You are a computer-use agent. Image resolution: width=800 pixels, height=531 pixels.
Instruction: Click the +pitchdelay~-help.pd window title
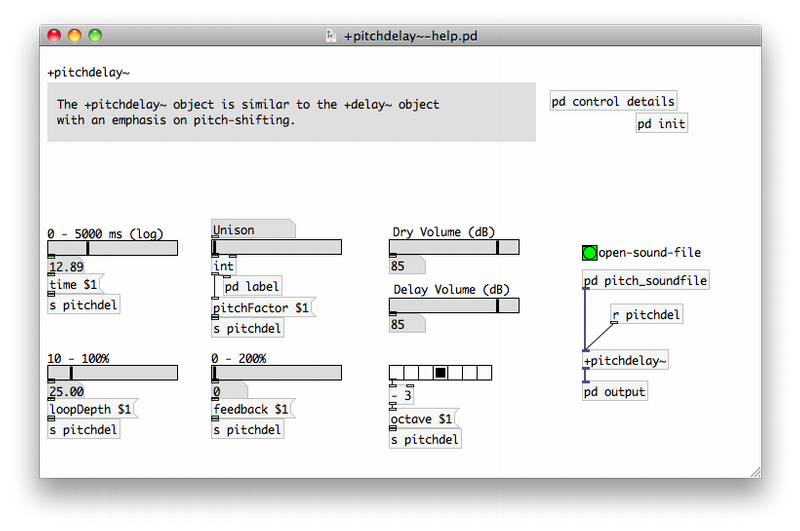(410, 36)
